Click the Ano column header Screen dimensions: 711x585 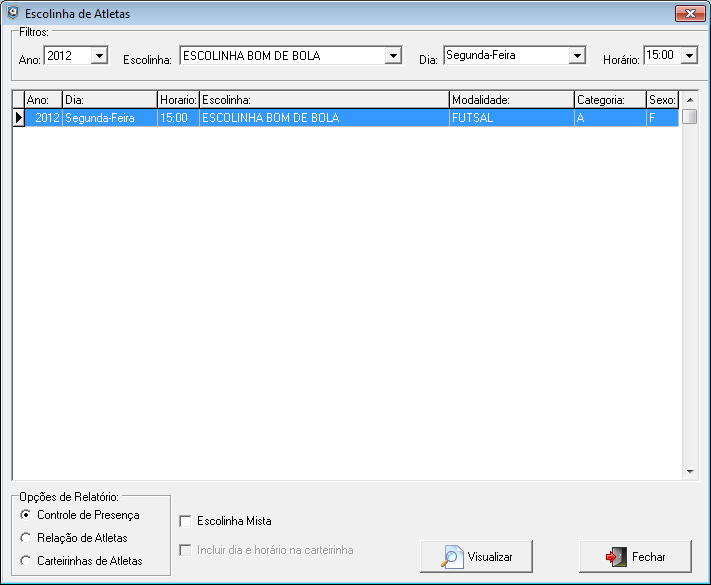[43, 100]
